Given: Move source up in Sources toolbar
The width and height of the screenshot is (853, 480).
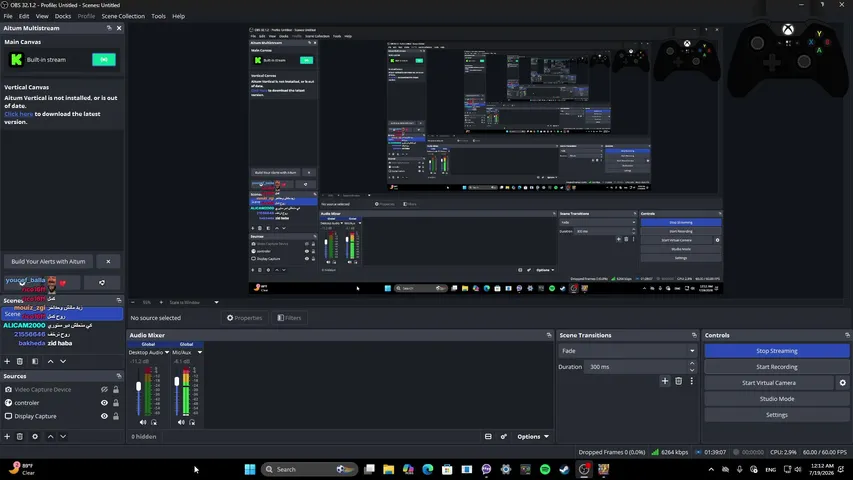Looking at the screenshot, I should tap(51, 436).
